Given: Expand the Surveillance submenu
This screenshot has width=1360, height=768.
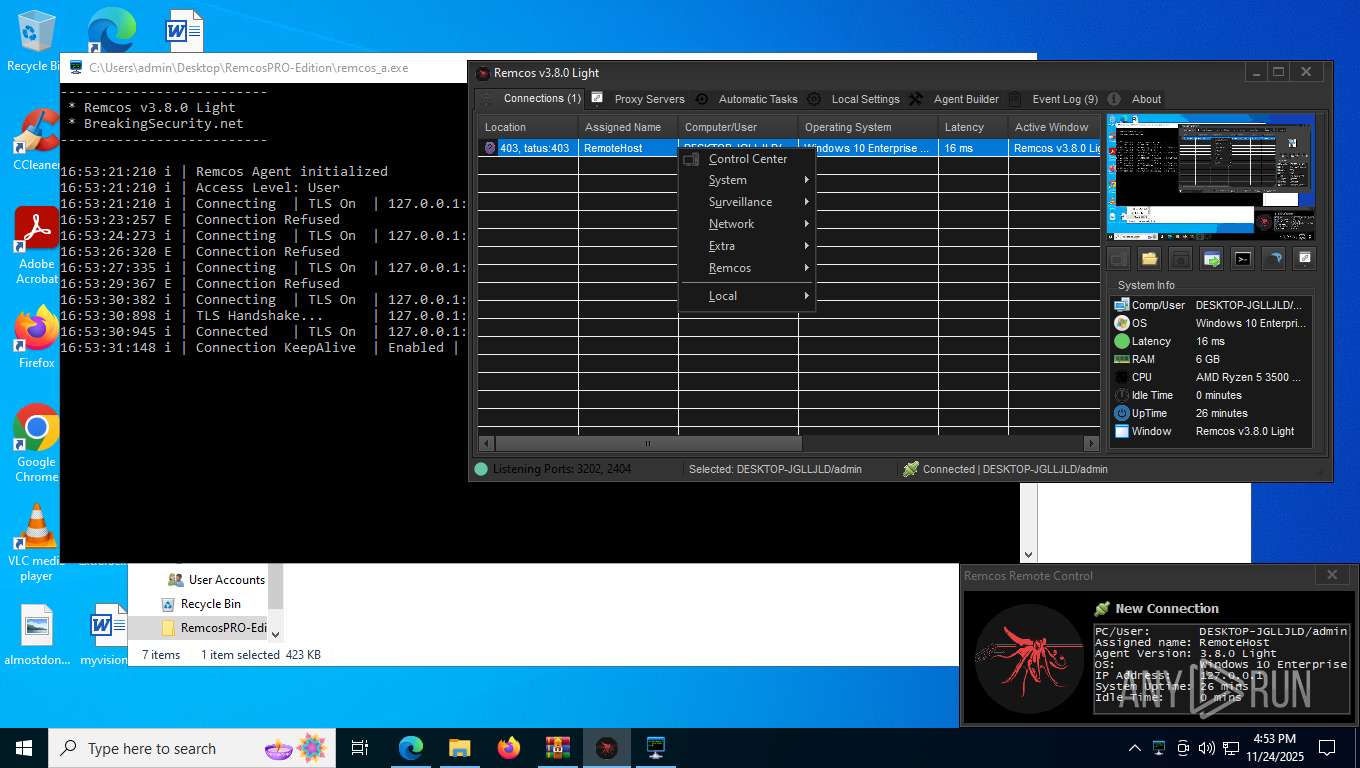Looking at the screenshot, I should pyautogui.click(x=747, y=202).
